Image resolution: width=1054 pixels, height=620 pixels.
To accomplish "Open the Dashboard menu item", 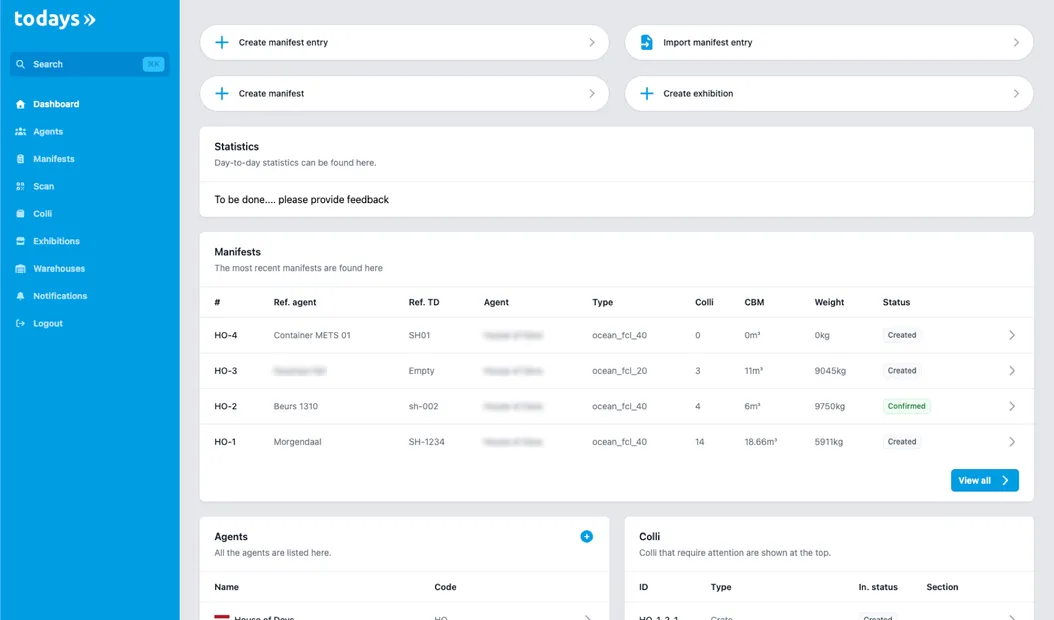I will [56, 104].
